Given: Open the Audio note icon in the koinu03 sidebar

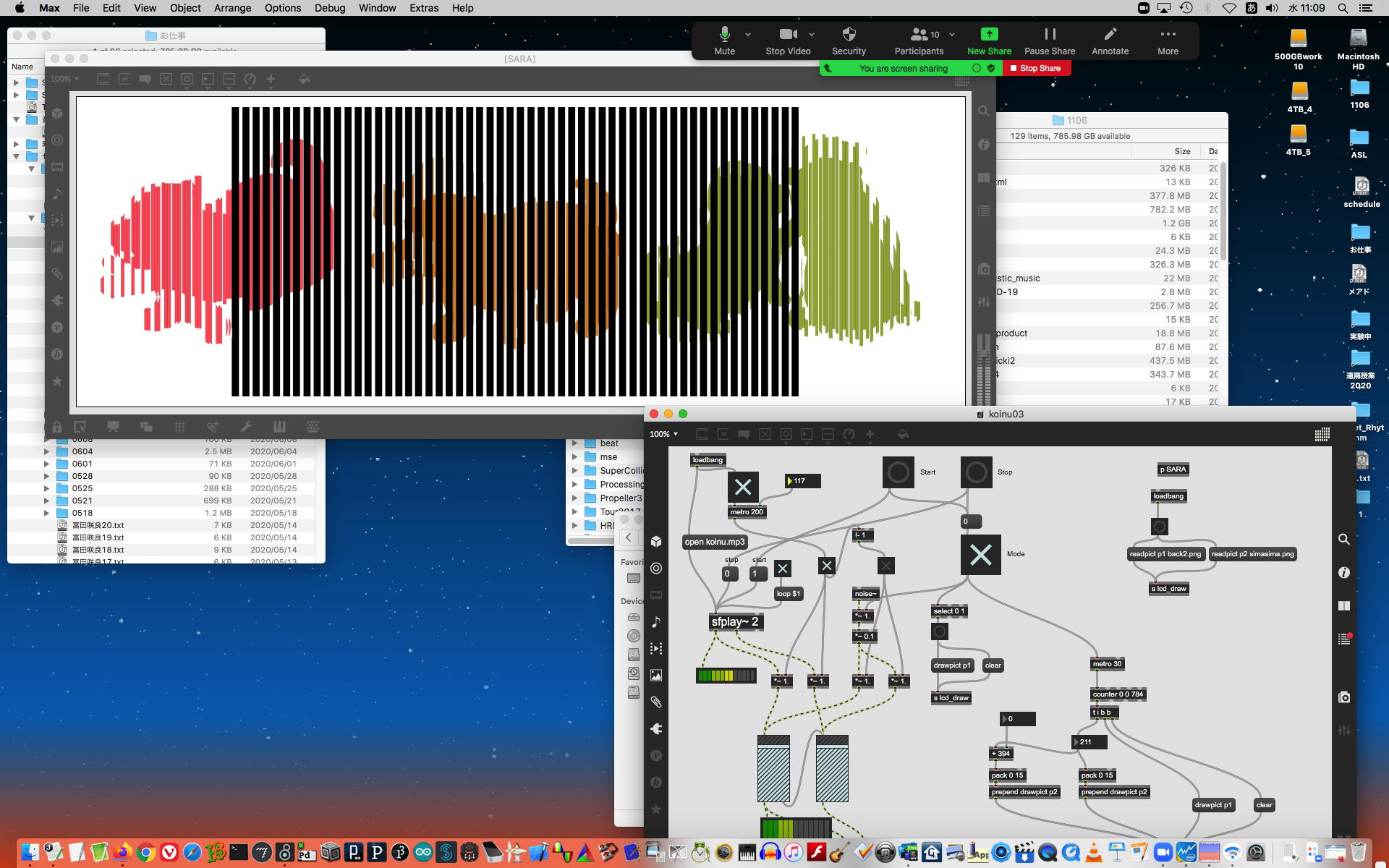Looking at the screenshot, I should pyautogui.click(x=656, y=622).
